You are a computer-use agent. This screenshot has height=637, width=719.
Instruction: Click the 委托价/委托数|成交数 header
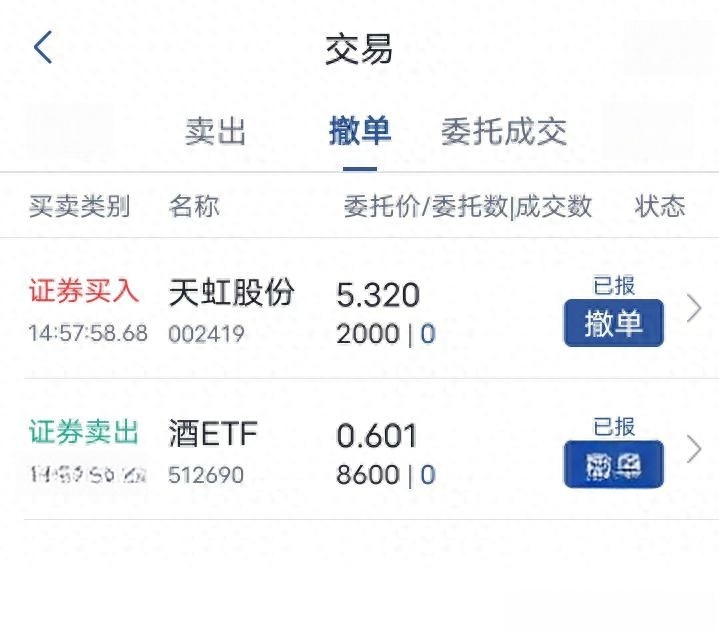pos(468,206)
